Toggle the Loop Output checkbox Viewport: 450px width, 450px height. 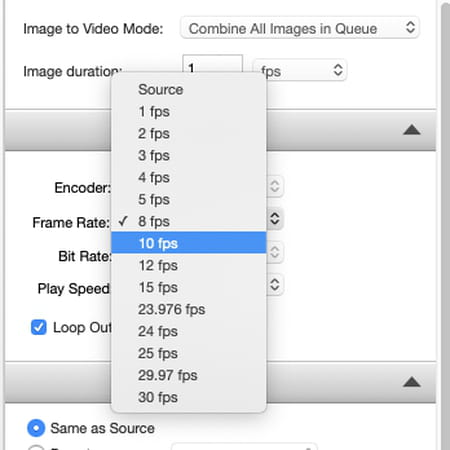point(39,327)
